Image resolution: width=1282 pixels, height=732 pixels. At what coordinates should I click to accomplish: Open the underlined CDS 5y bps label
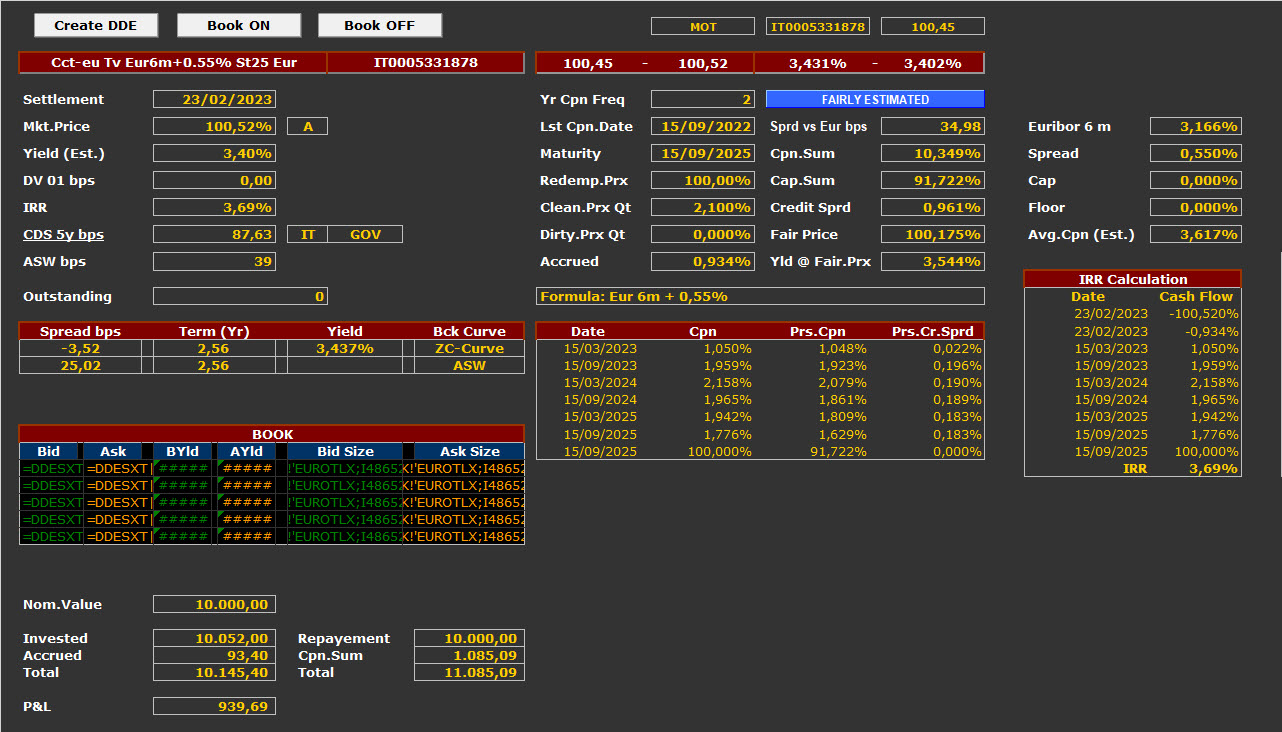pos(63,235)
